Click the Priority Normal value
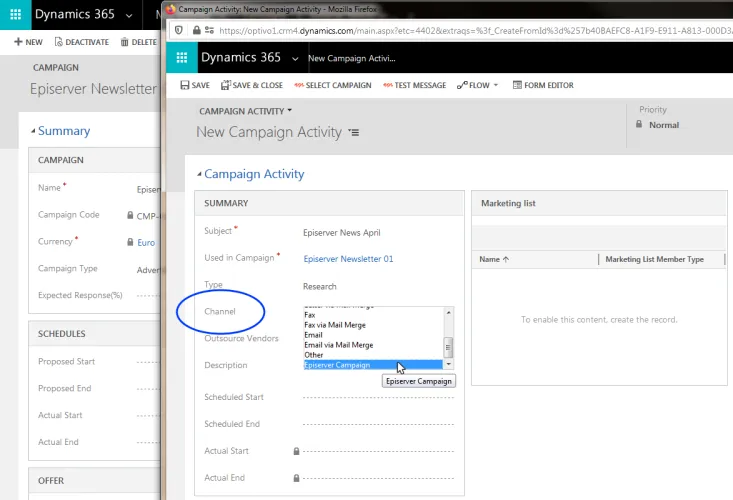This screenshot has width=733, height=500. point(664,125)
